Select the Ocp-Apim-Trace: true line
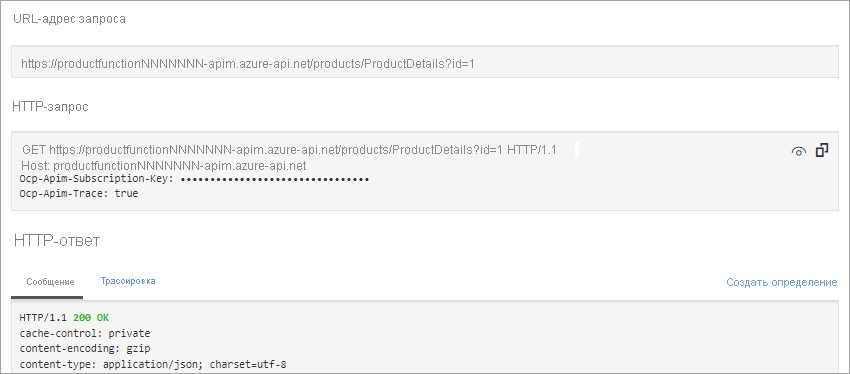 coord(79,194)
